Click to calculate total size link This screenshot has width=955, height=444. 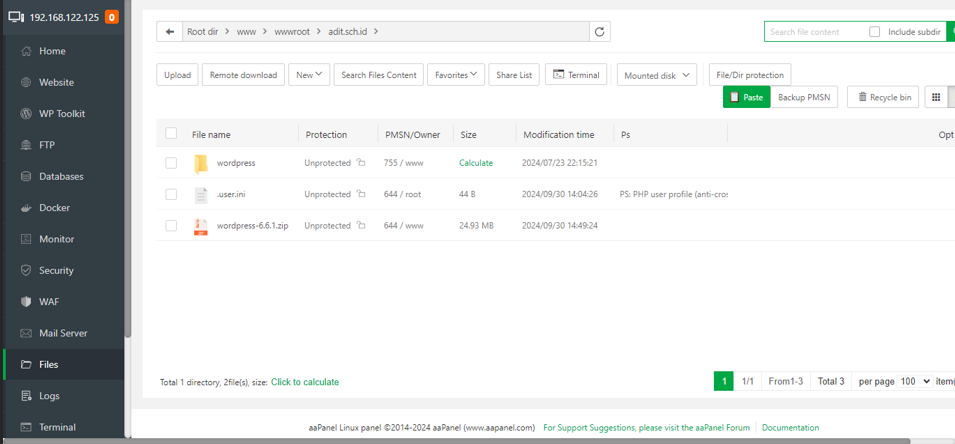click(305, 382)
